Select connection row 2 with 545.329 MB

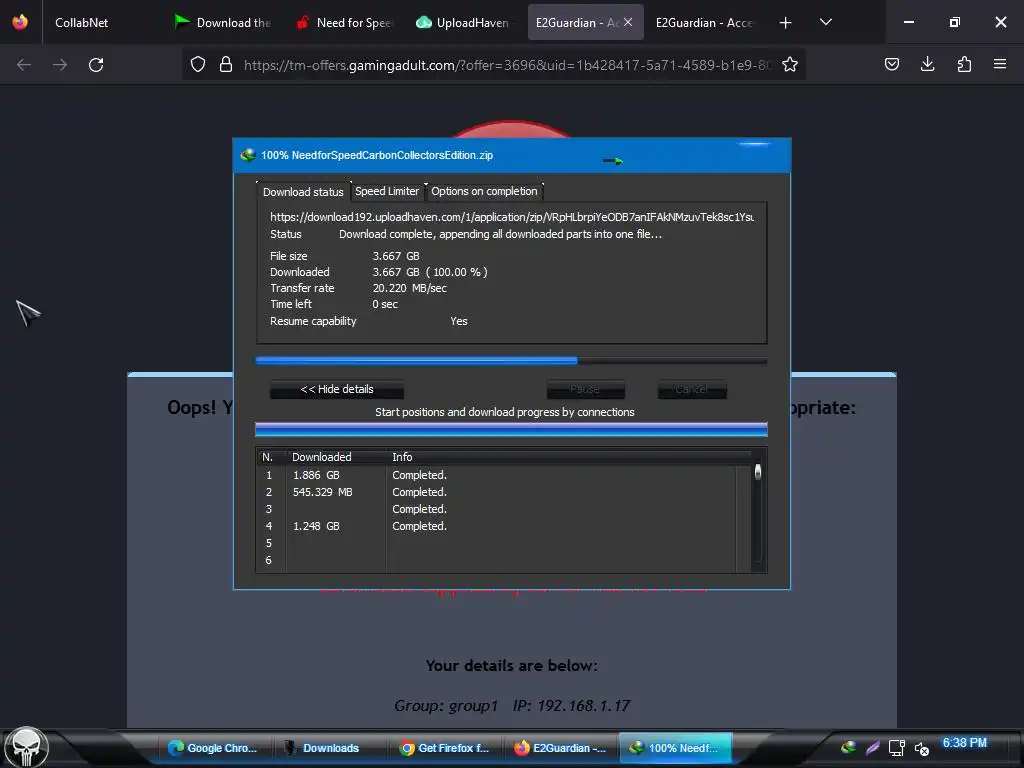[x=503, y=492]
